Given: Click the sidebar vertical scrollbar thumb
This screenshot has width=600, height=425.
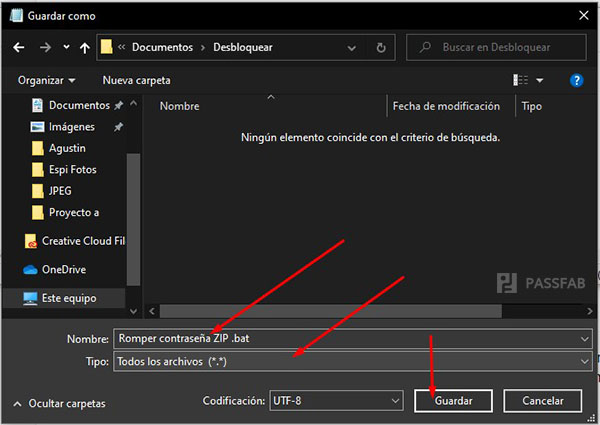Looking at the screenshot, I should (133, 219).
